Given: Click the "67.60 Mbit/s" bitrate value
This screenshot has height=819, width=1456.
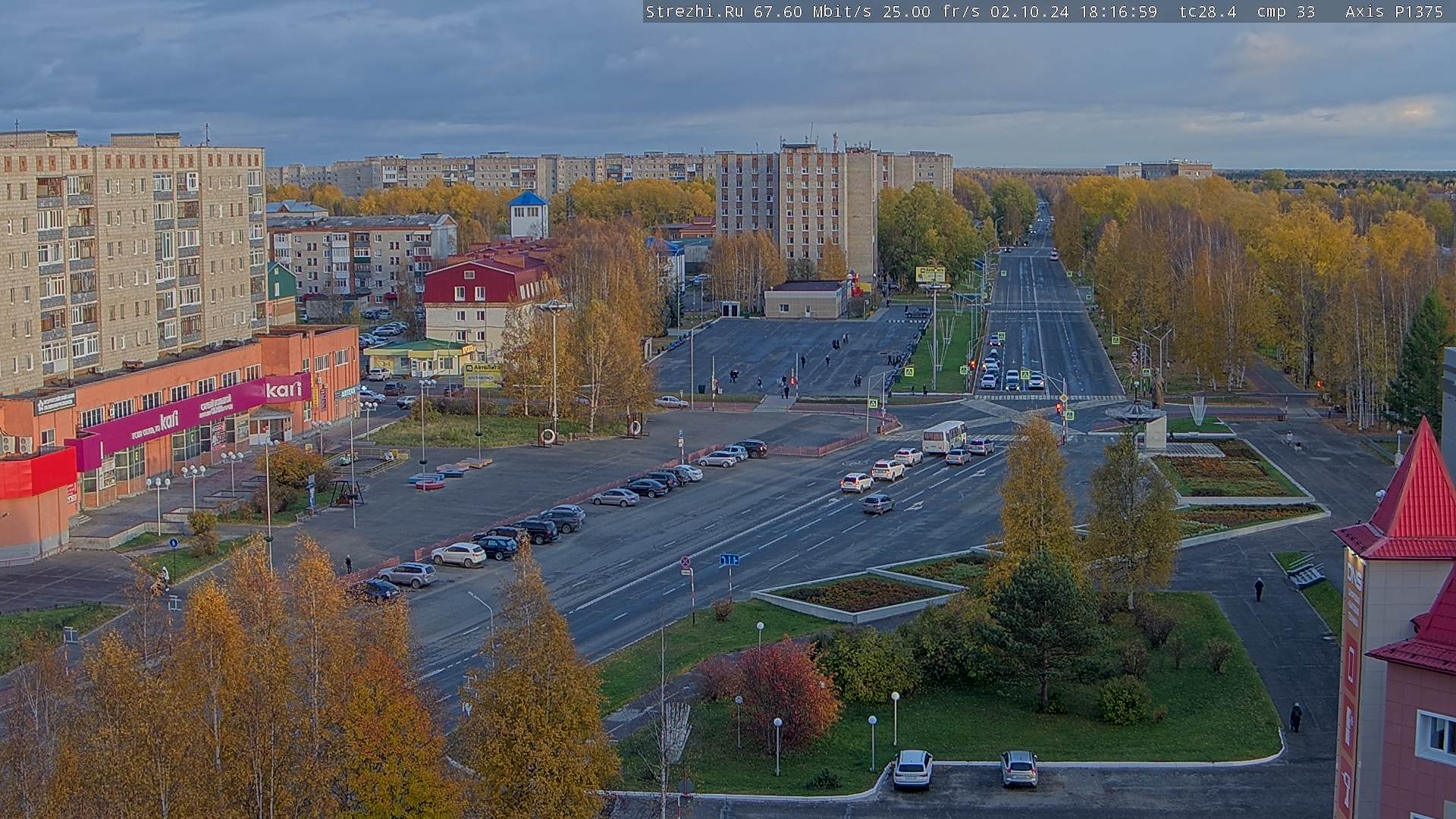Looking at the screenshot, I should pos(811,11).
